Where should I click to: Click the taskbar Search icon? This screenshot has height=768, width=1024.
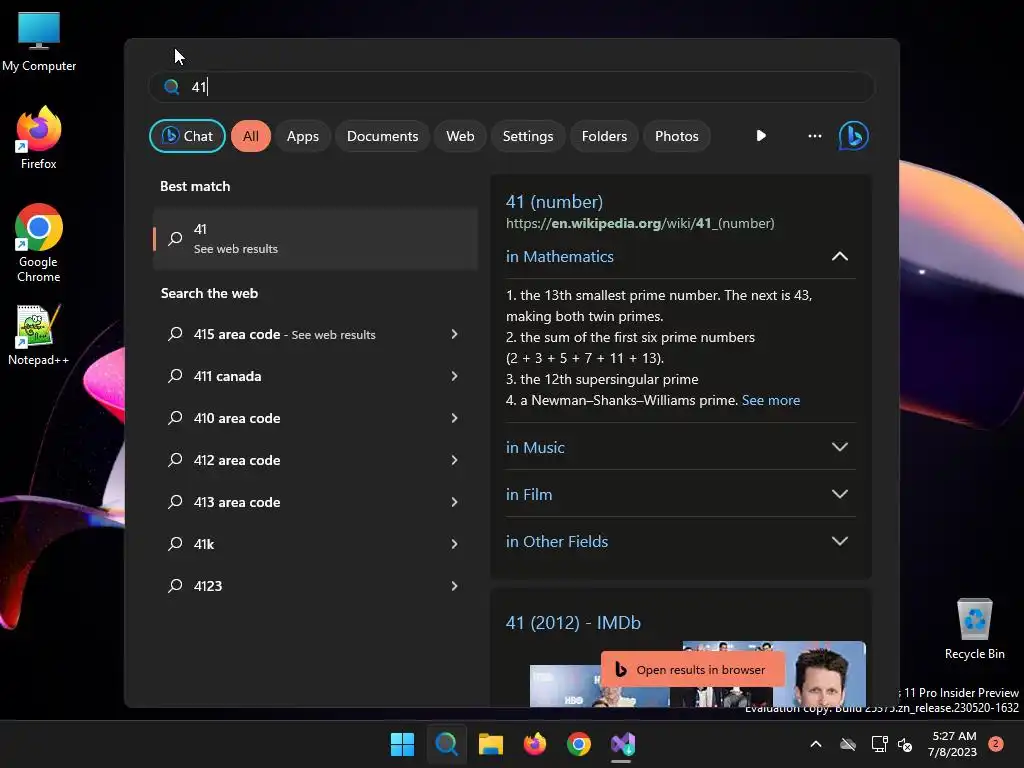pyautogui.click(x=447, y=744)
